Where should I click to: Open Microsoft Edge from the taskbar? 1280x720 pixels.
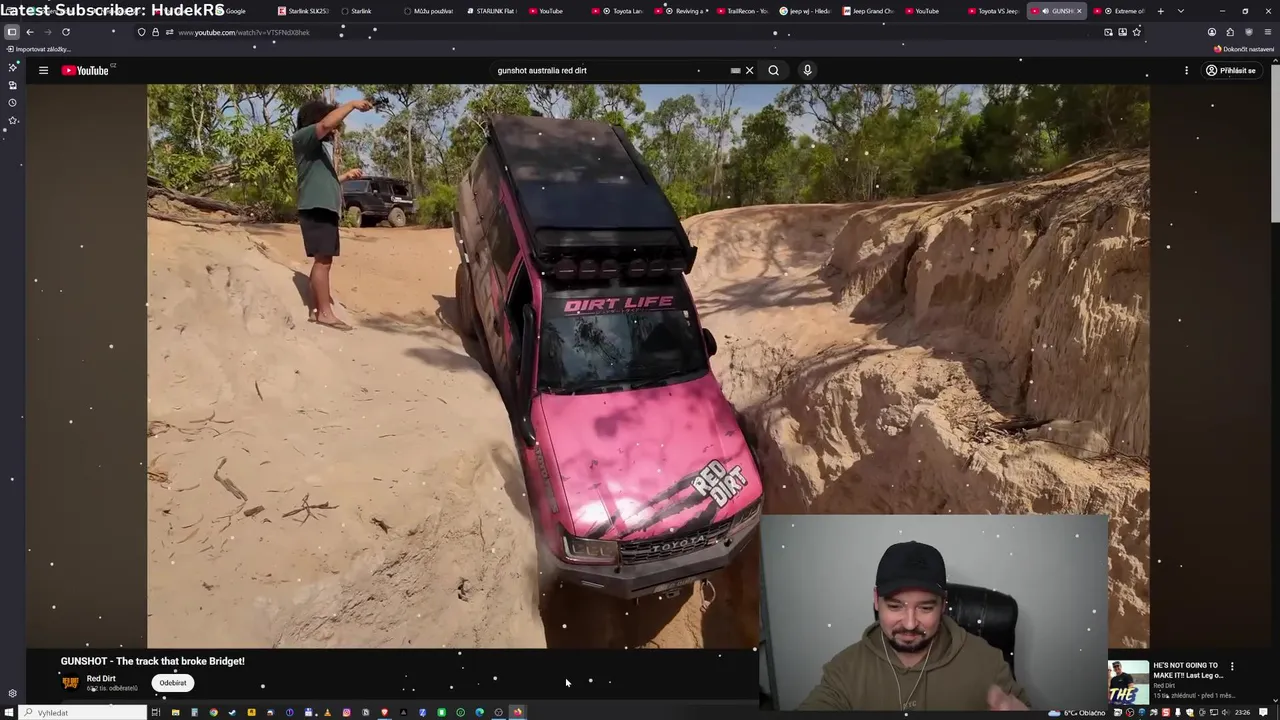(479, 713)
